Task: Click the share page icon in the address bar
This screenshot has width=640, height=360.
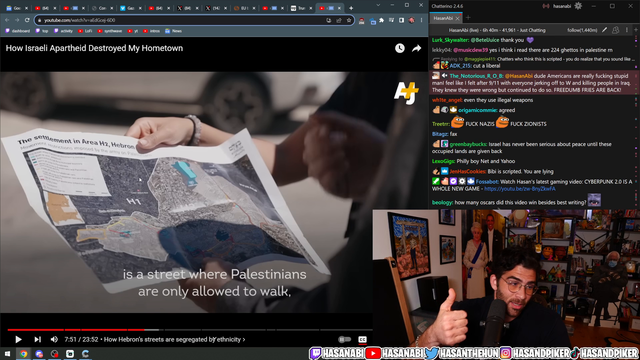Action: pyautogui.click(x=339, y=20)
